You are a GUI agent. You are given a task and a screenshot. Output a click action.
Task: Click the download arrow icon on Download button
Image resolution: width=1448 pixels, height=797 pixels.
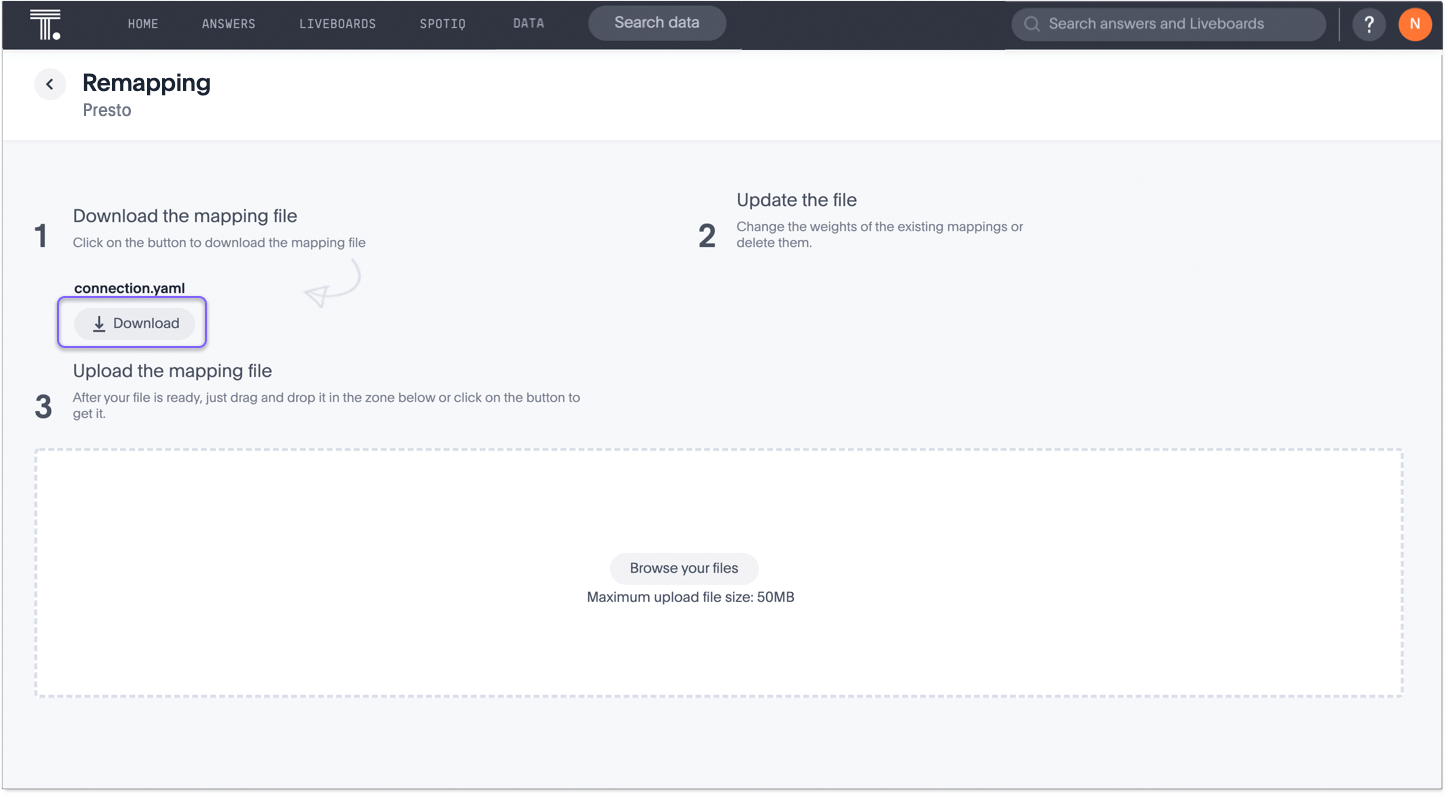(98, 323)
